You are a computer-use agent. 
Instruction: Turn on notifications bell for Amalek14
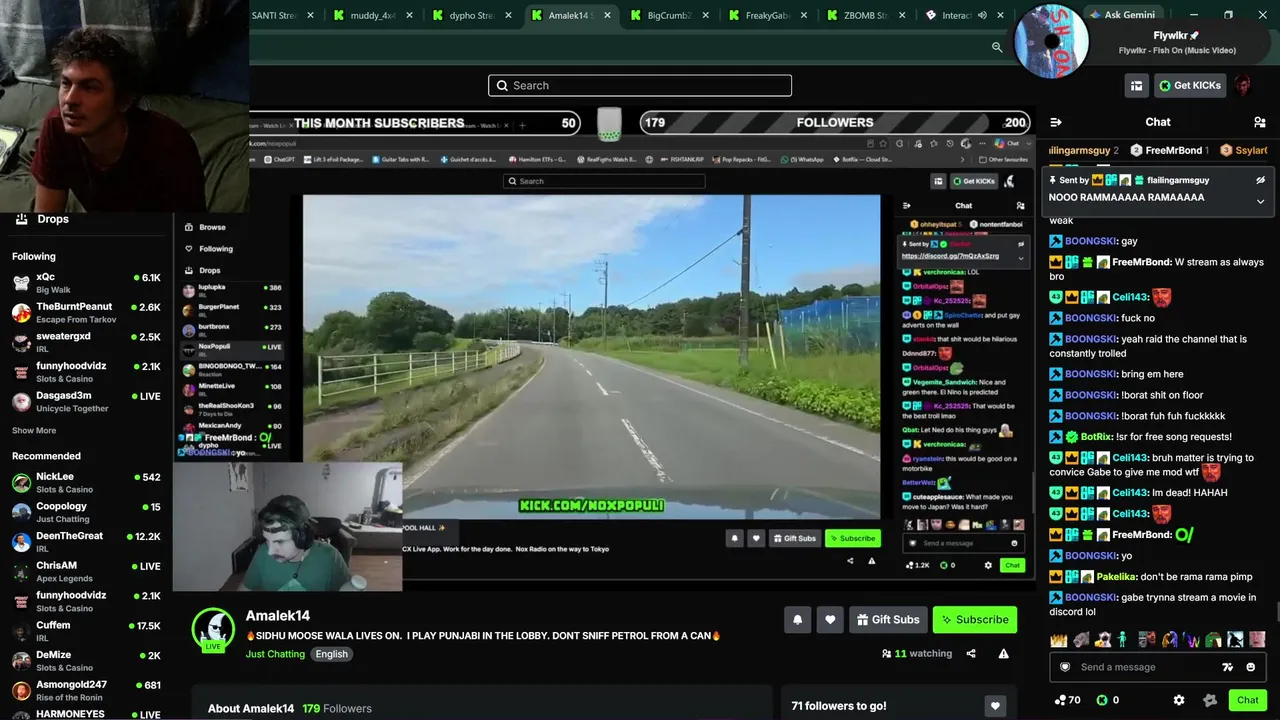pos(797,620)
